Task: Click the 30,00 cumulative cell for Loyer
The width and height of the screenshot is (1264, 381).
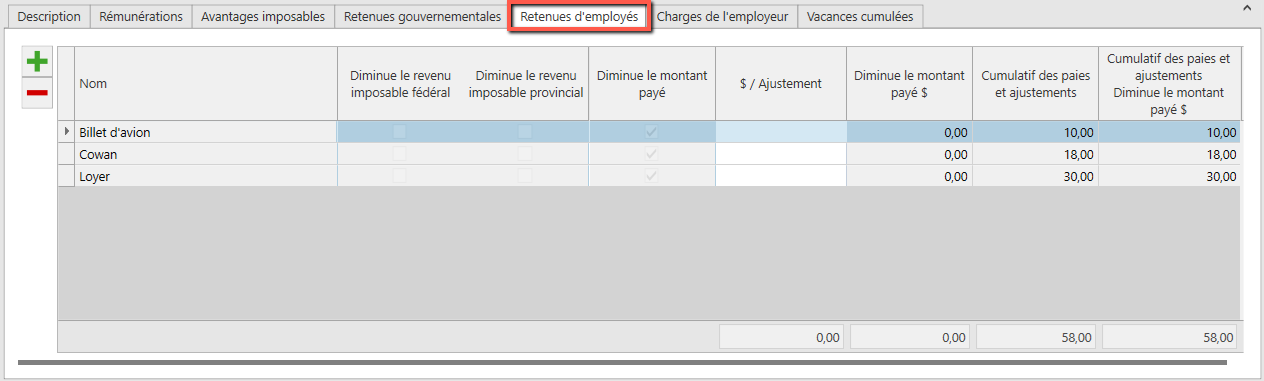Action: [x=1035, y=176]
